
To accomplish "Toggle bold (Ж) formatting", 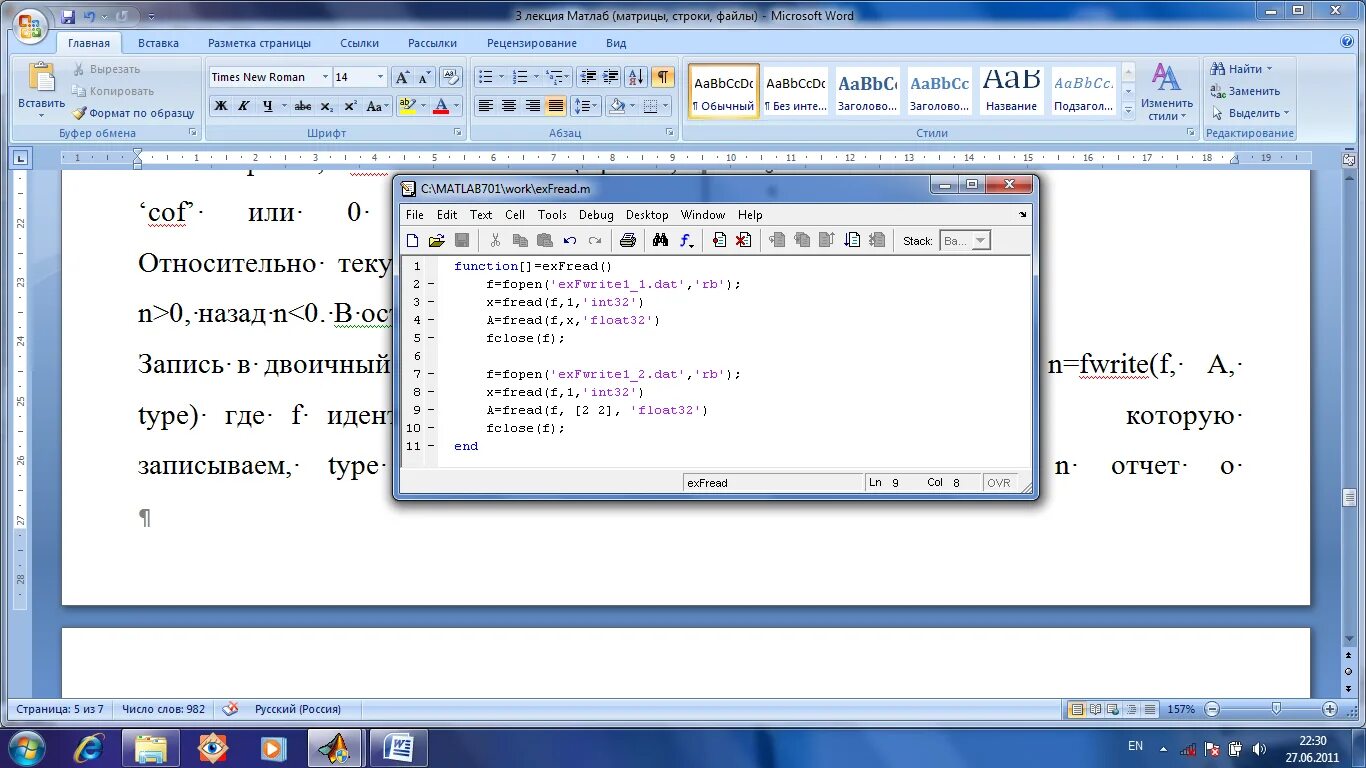I will point(221,106).
